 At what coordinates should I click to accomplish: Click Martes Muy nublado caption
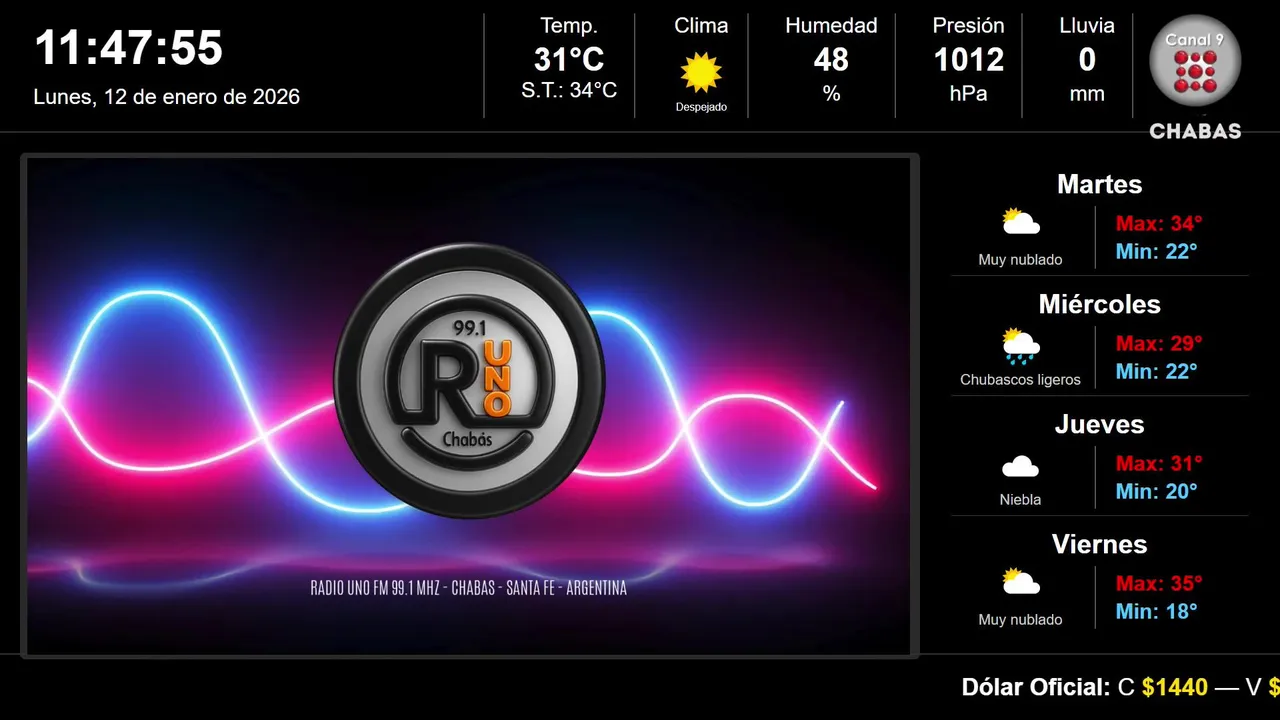pos(1020,260)
